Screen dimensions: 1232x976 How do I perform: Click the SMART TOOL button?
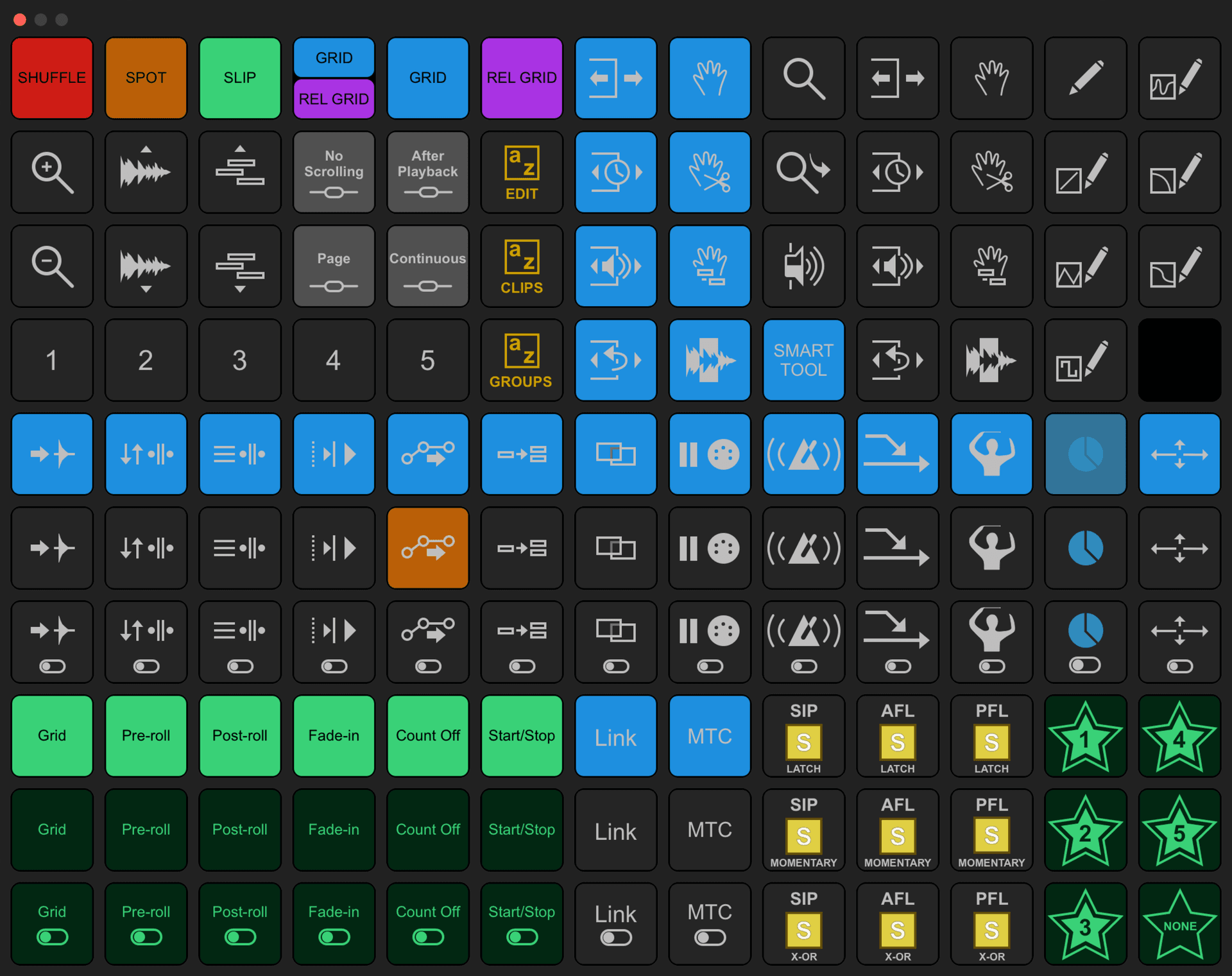[x=803, y=360]
